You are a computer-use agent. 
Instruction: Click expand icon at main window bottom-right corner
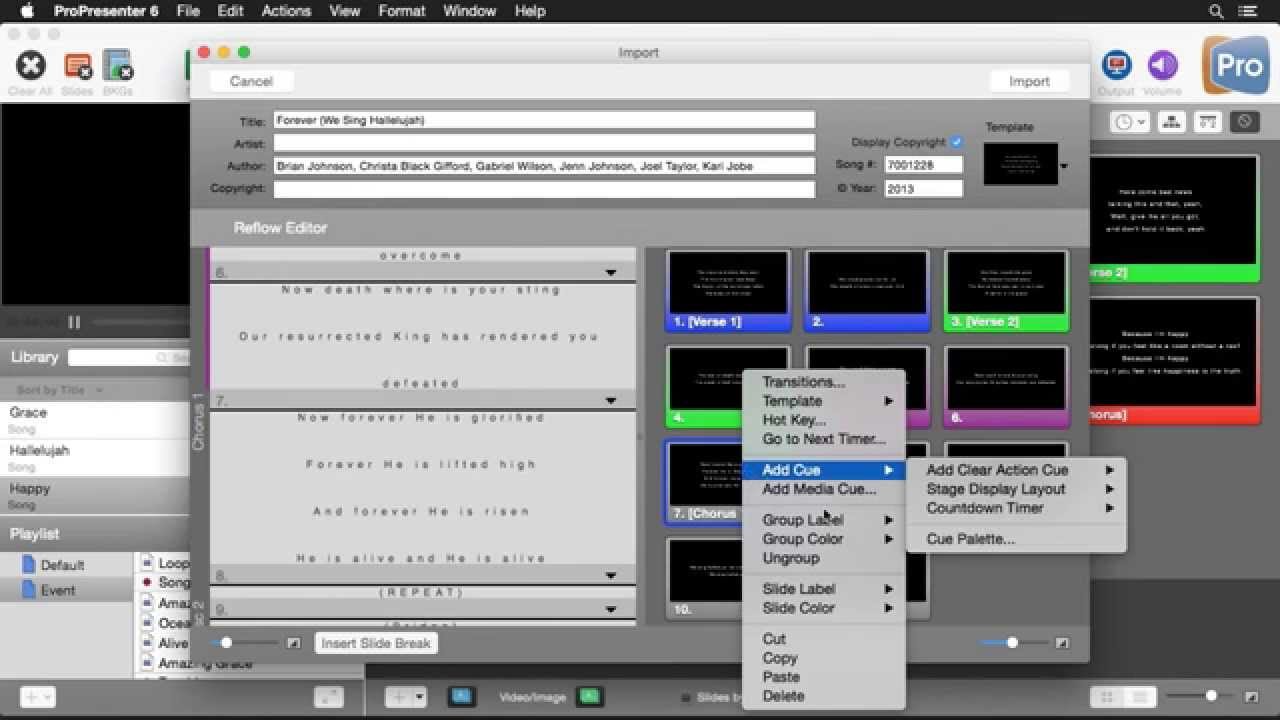tap(1251, 696)
